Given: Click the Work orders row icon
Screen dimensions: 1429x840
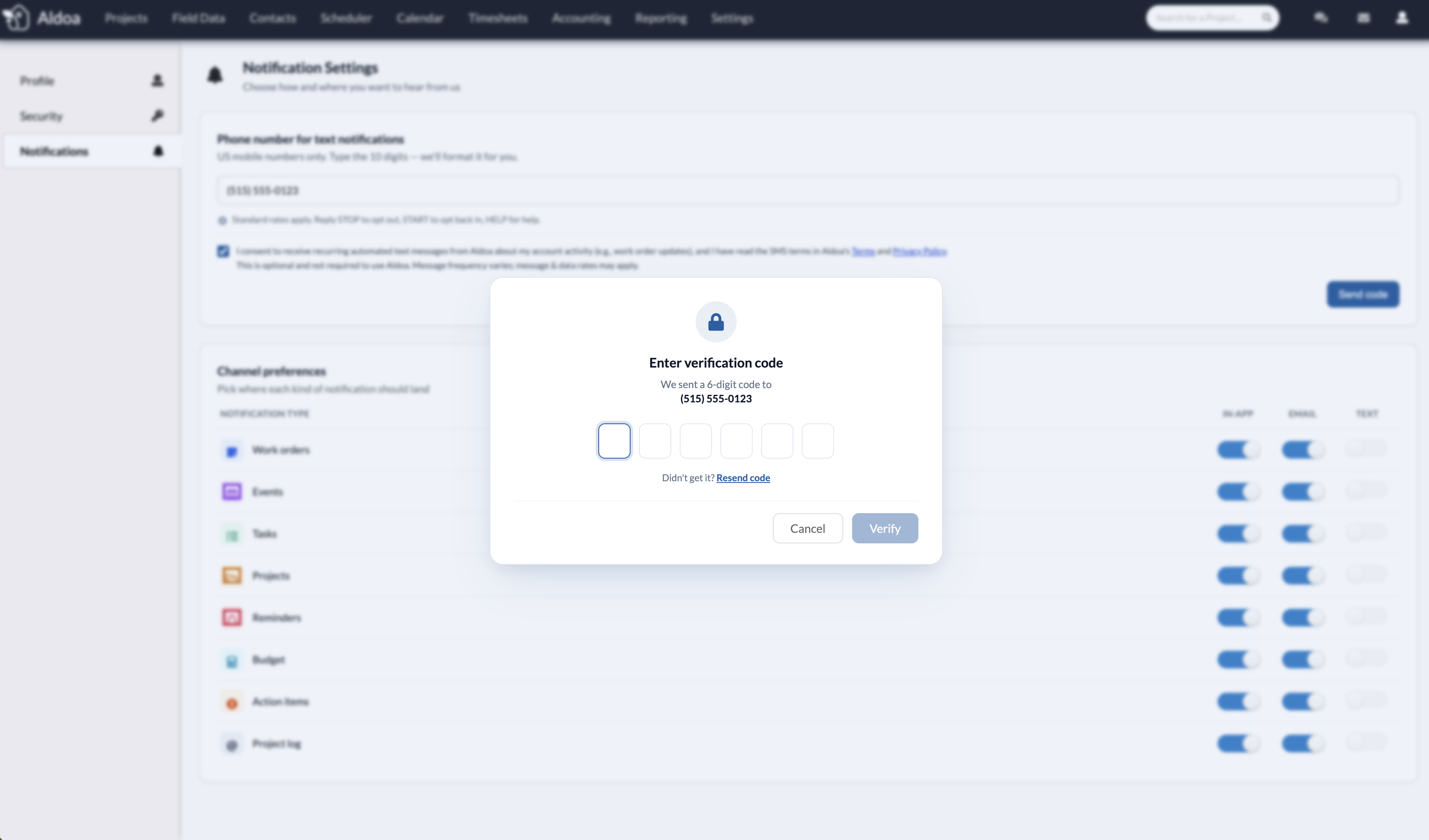Looking at the screenshot, I should tap(231, 450).
